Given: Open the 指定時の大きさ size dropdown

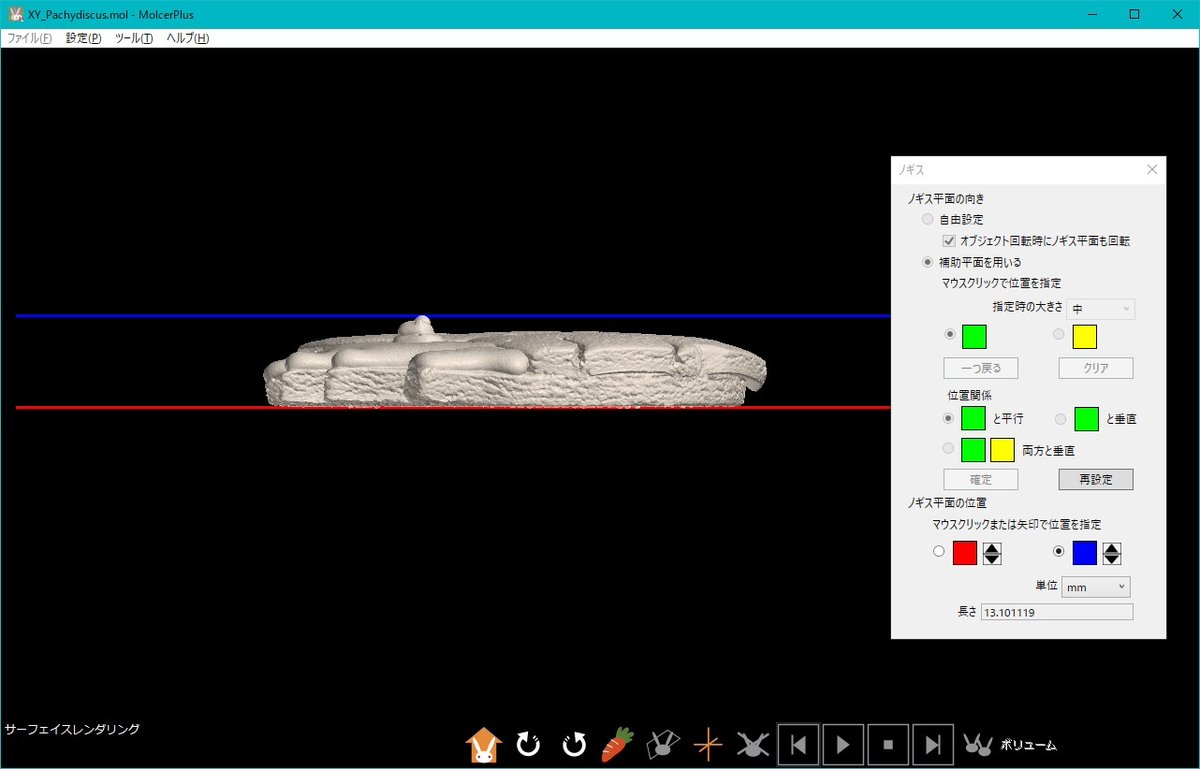Looking at the screenshot, I should (x=1101, y=309).
